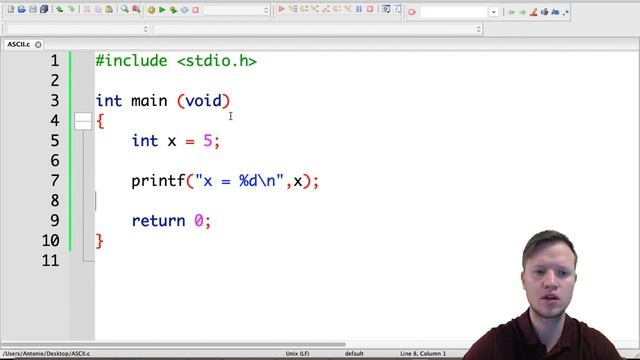640x360 pixels.
Task: Click the toolbar search text field
Action: click(453, 12)
